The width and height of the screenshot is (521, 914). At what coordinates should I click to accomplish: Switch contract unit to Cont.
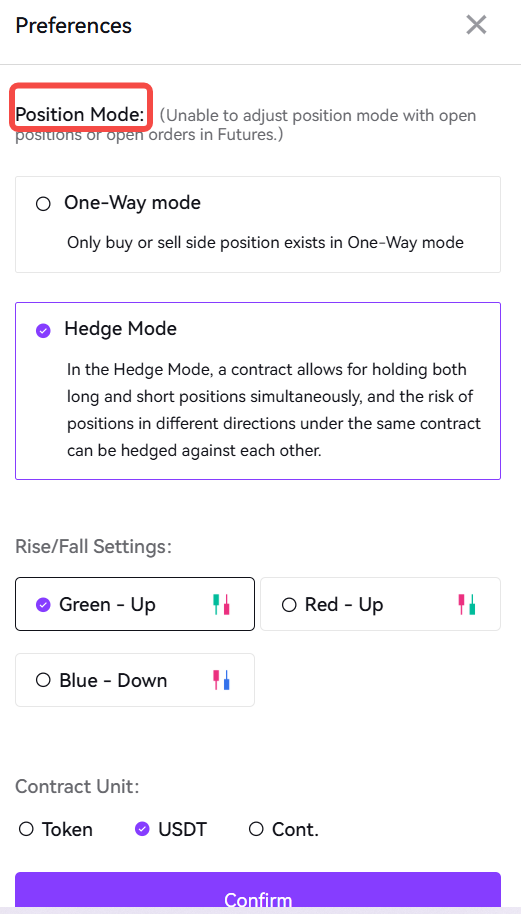pyautogui.click(x=284, y=829)
